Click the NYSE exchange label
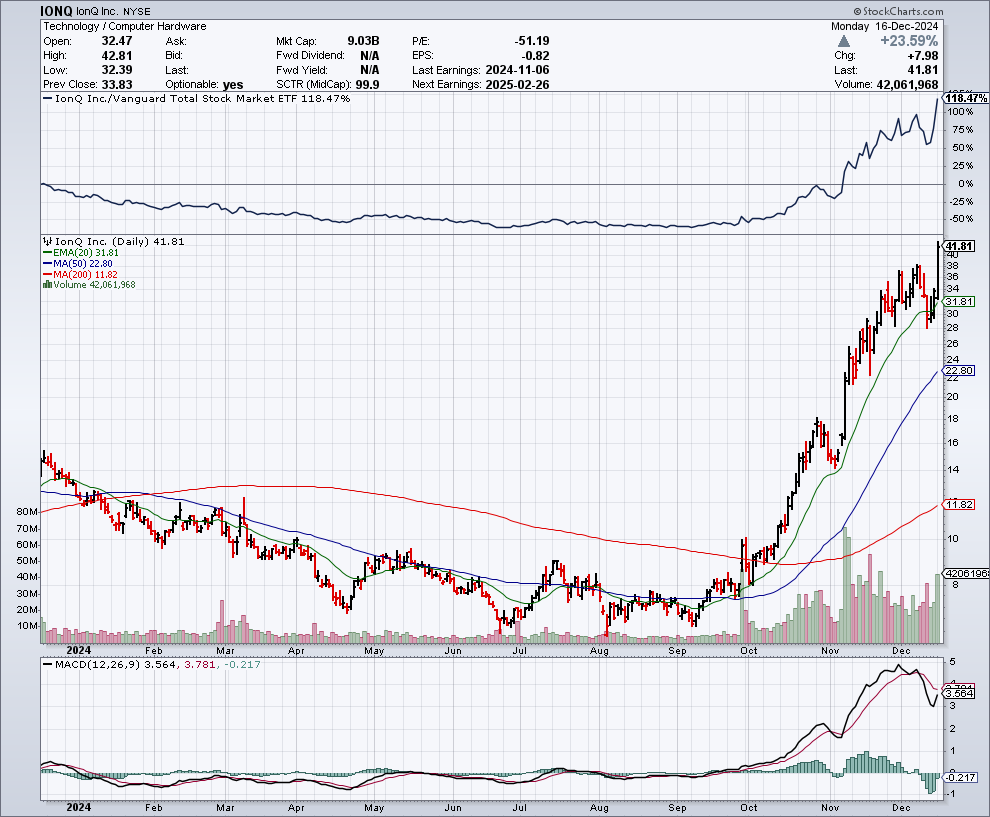This screenshot has width=990, height=817. click(135, 11)
